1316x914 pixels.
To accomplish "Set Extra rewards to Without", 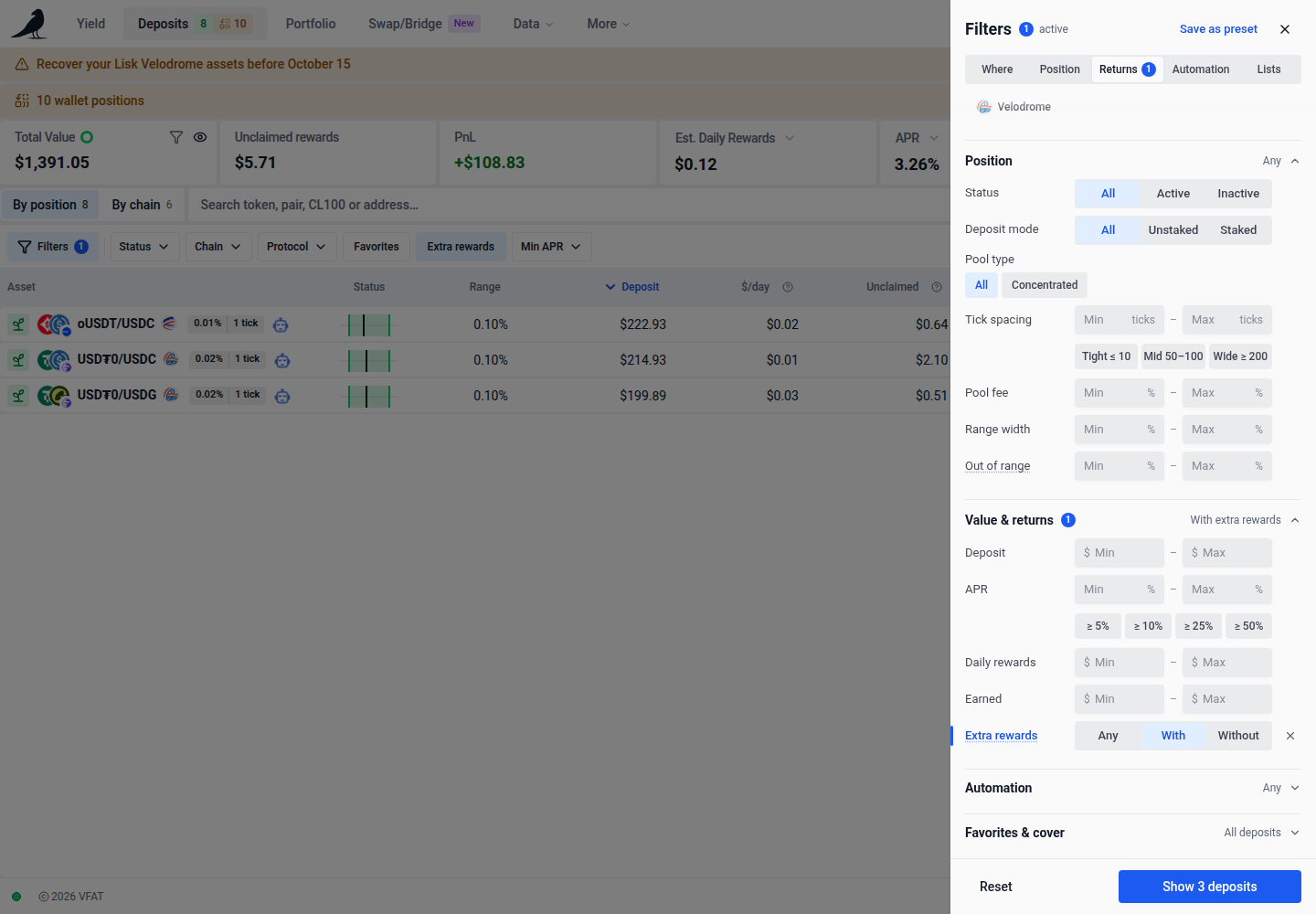I will coord(1238,736).
